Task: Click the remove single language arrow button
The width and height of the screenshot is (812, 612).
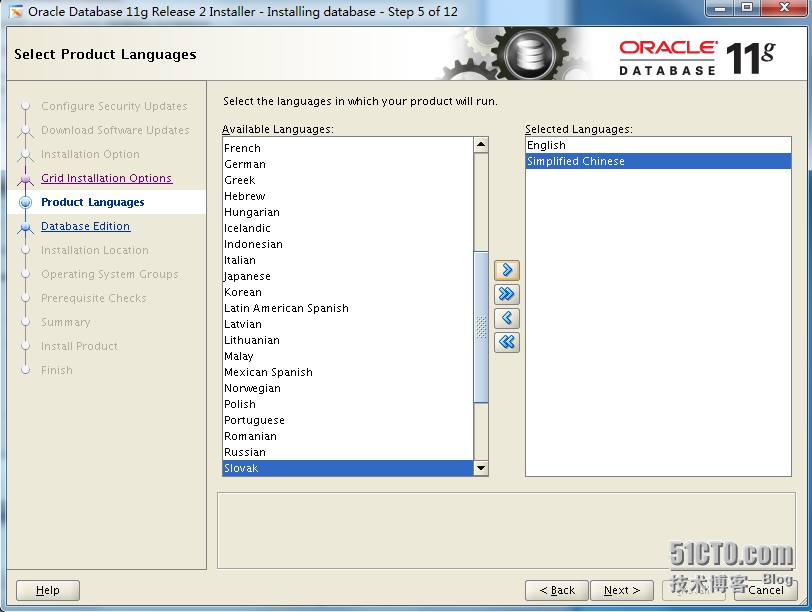Action: click(506, 318)
